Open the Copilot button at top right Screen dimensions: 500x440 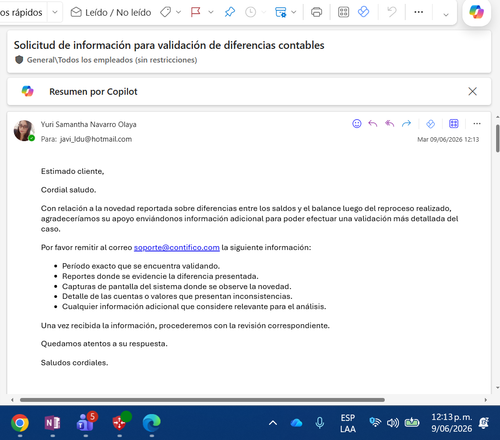pyautogui.click(x=476, y=12)
